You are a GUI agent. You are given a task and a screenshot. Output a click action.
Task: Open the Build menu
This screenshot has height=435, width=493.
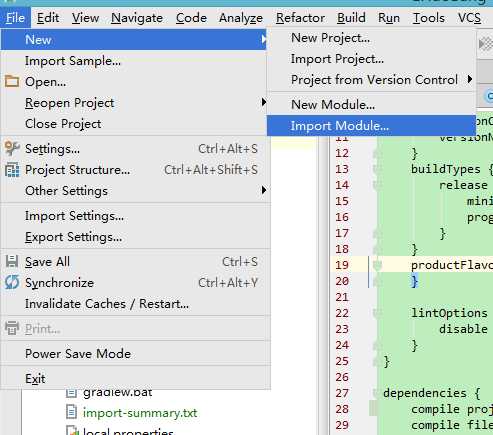[x=351, y=18]
